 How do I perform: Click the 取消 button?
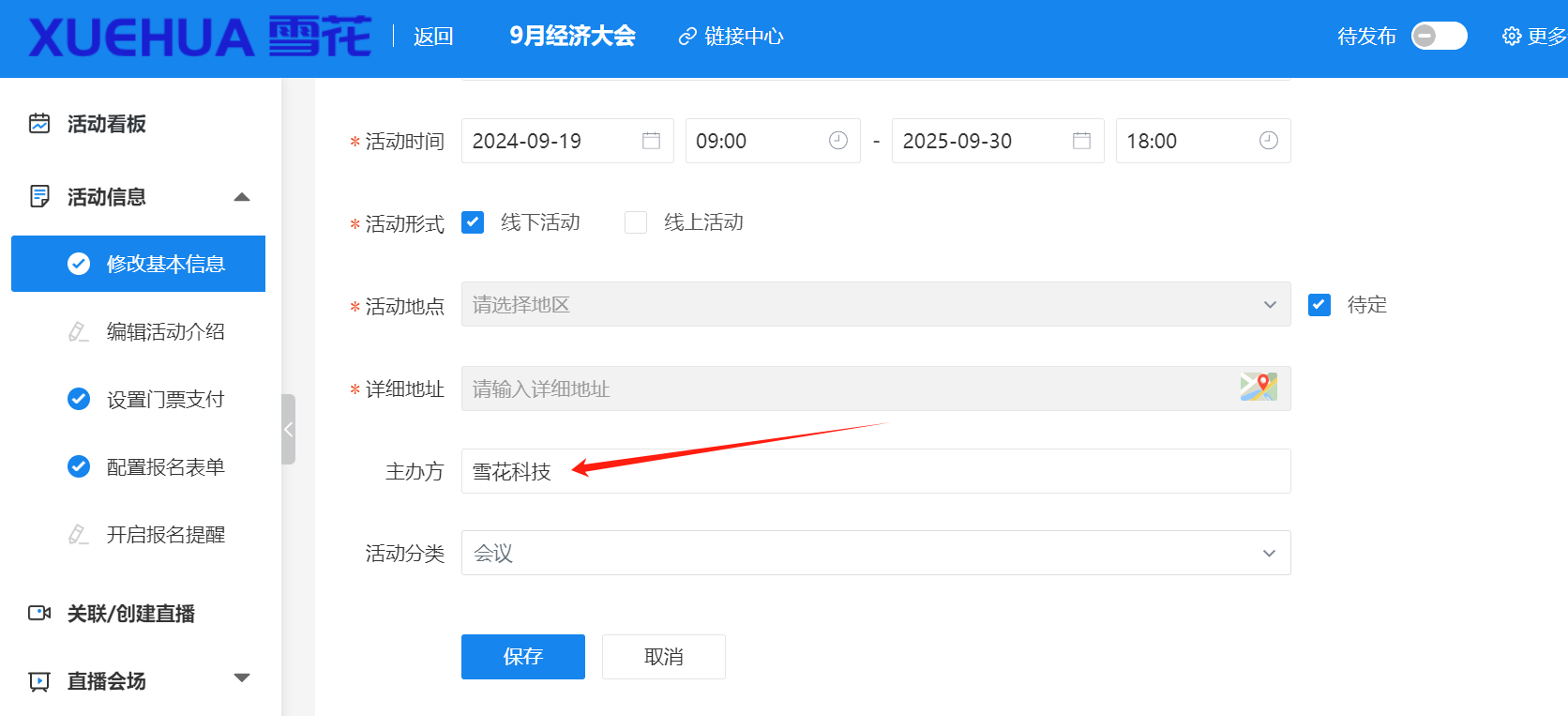point(664,657)
